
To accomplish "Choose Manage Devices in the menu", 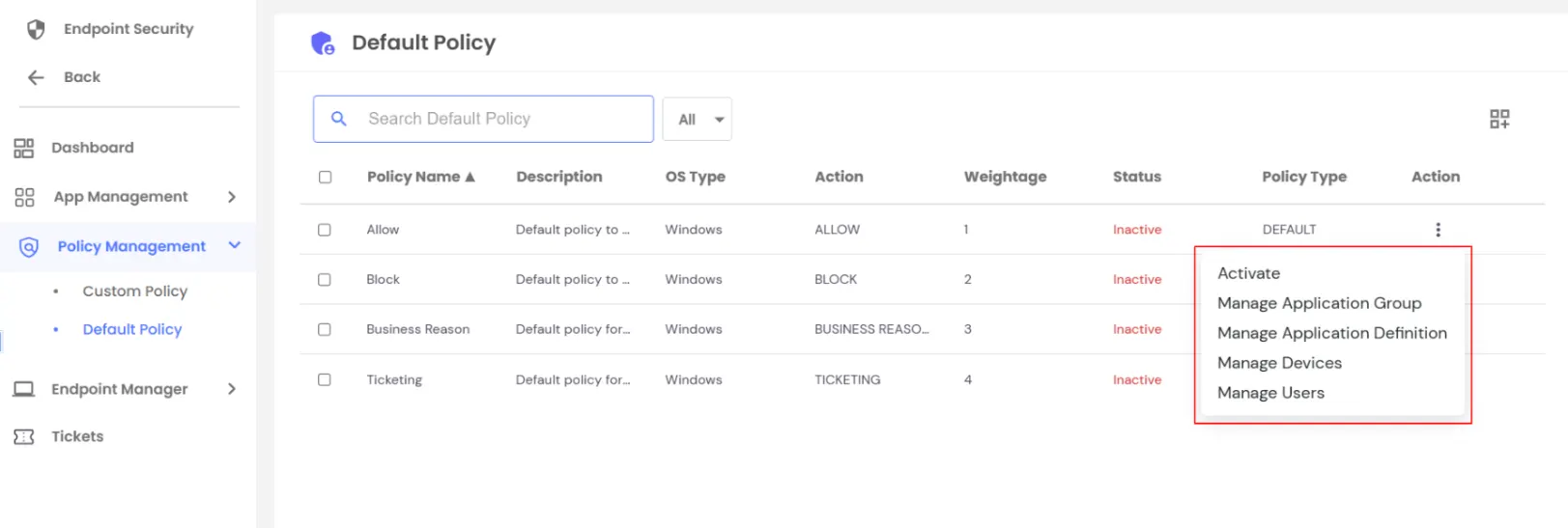I will click(1279, 363).
